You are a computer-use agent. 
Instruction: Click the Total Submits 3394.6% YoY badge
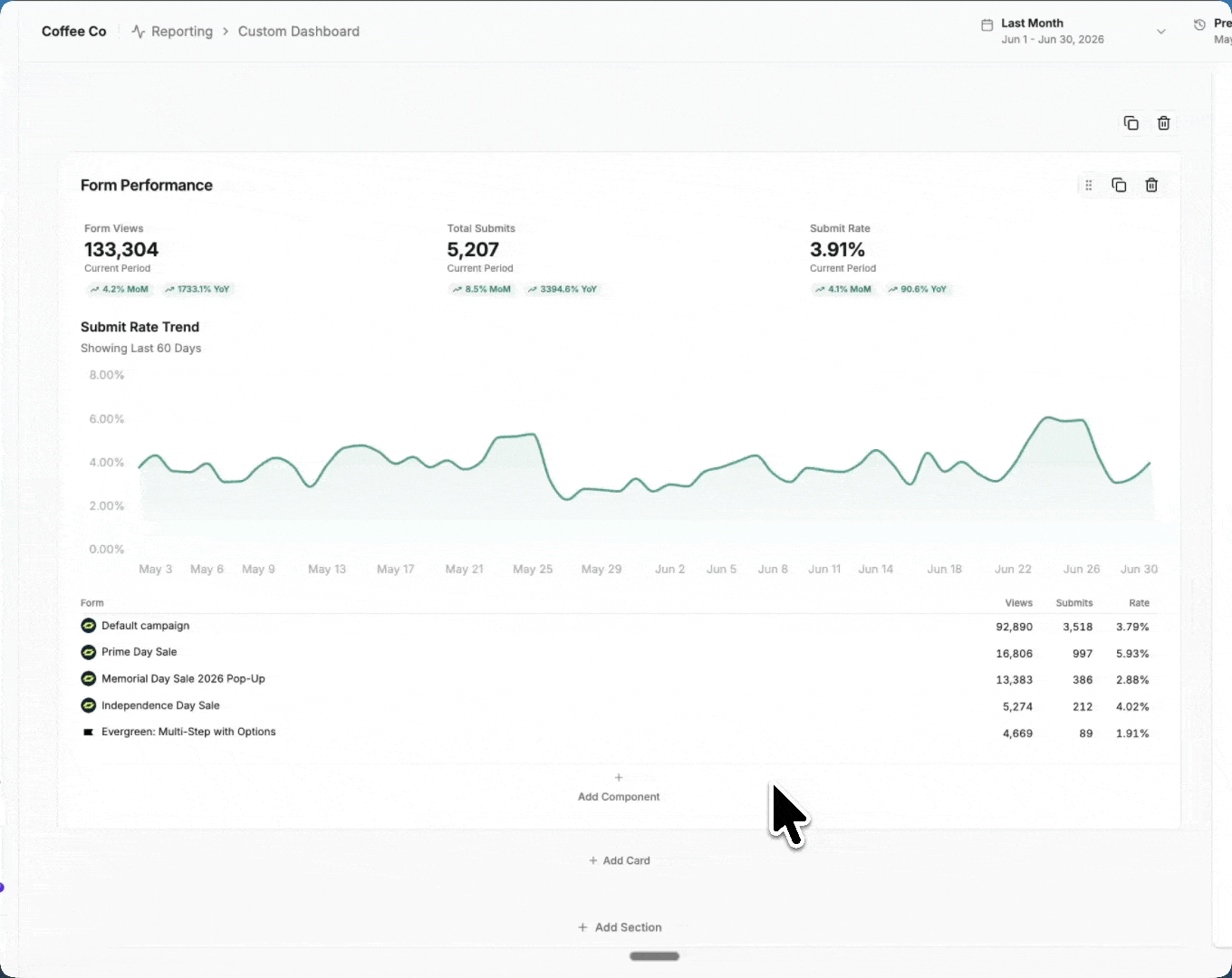point(563,290)
